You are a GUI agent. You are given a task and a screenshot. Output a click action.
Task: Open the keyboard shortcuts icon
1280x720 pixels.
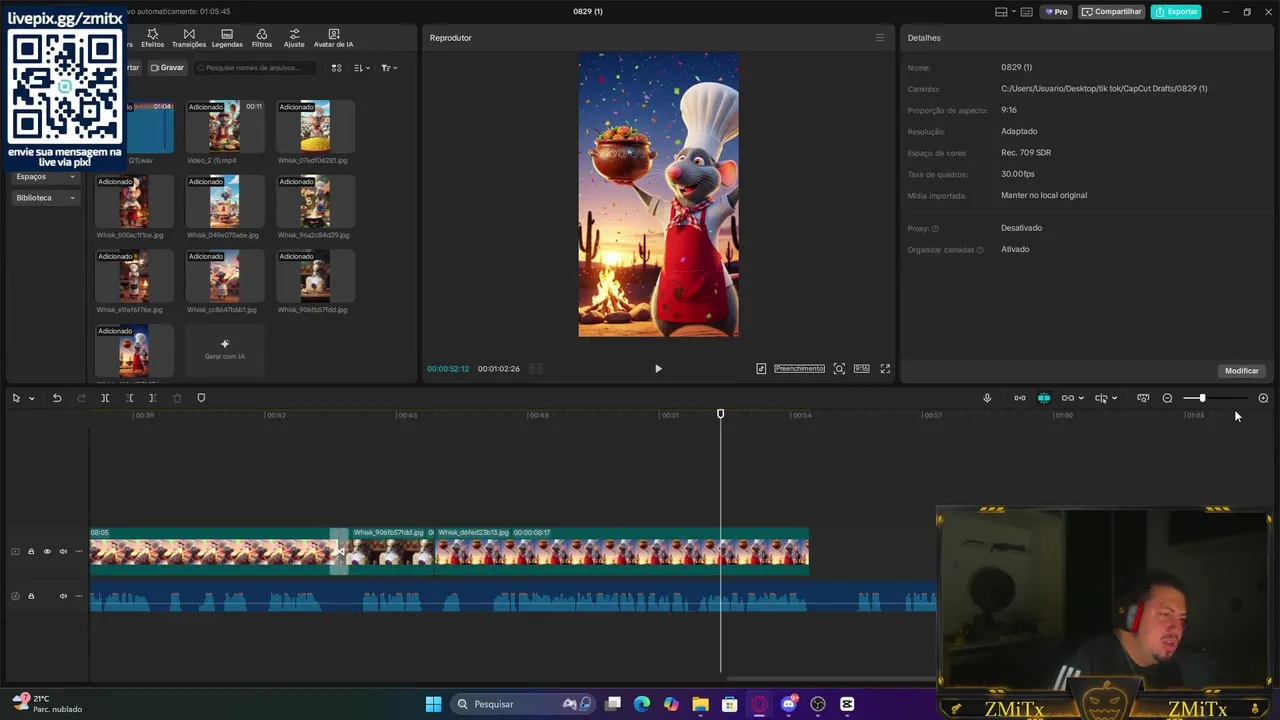(x=1027, y=12)
